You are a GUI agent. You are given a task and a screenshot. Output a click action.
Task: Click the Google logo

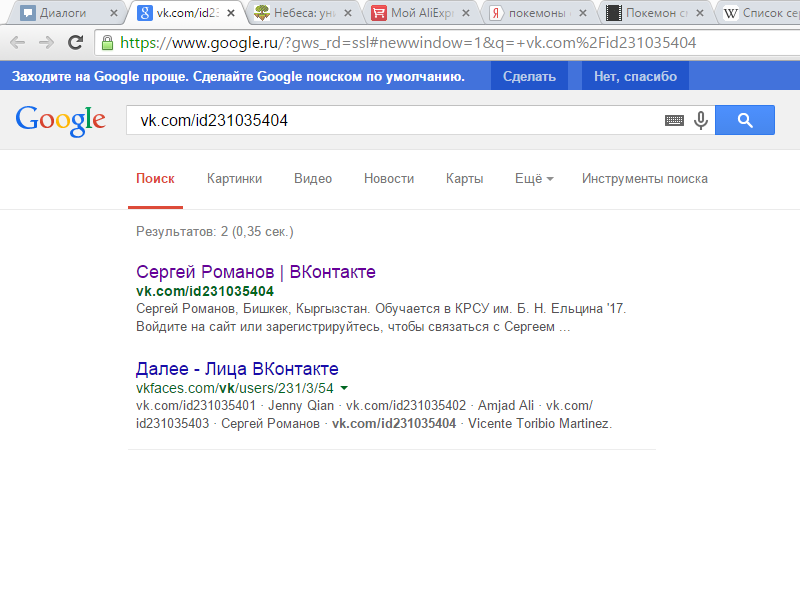tap(61, 121)
